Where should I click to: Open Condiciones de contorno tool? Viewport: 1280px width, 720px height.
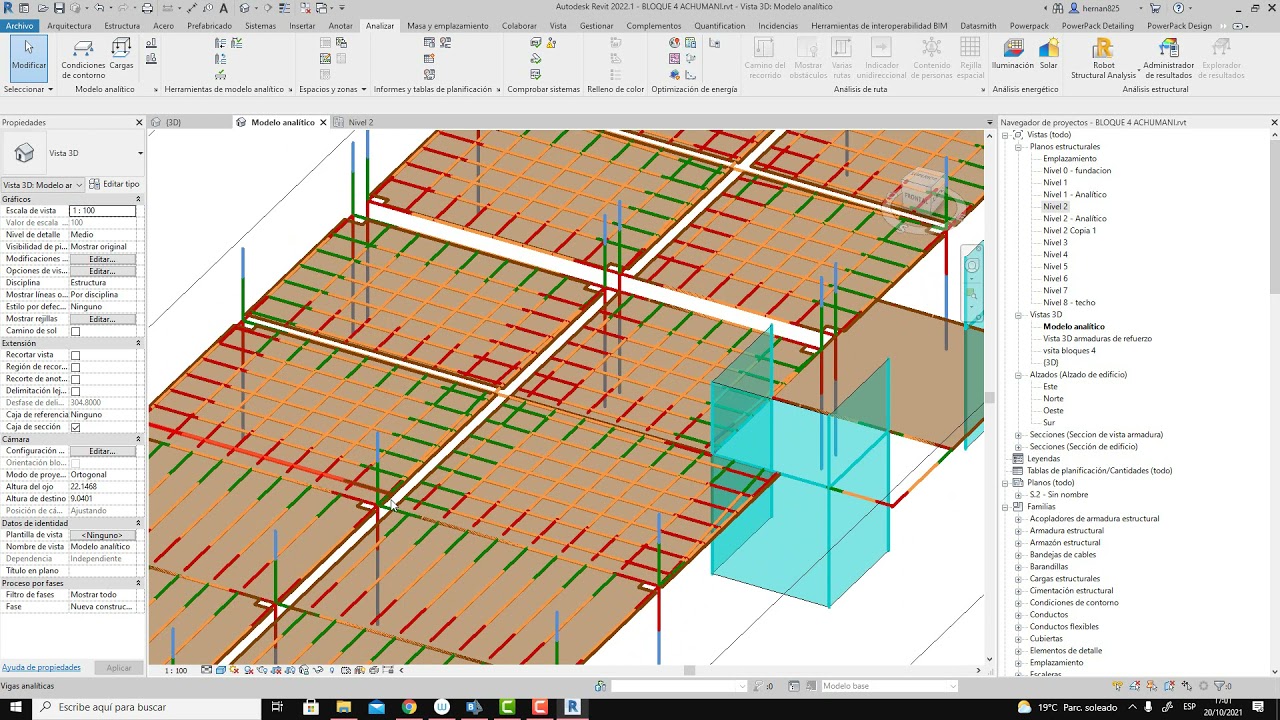tap(83, 59)
